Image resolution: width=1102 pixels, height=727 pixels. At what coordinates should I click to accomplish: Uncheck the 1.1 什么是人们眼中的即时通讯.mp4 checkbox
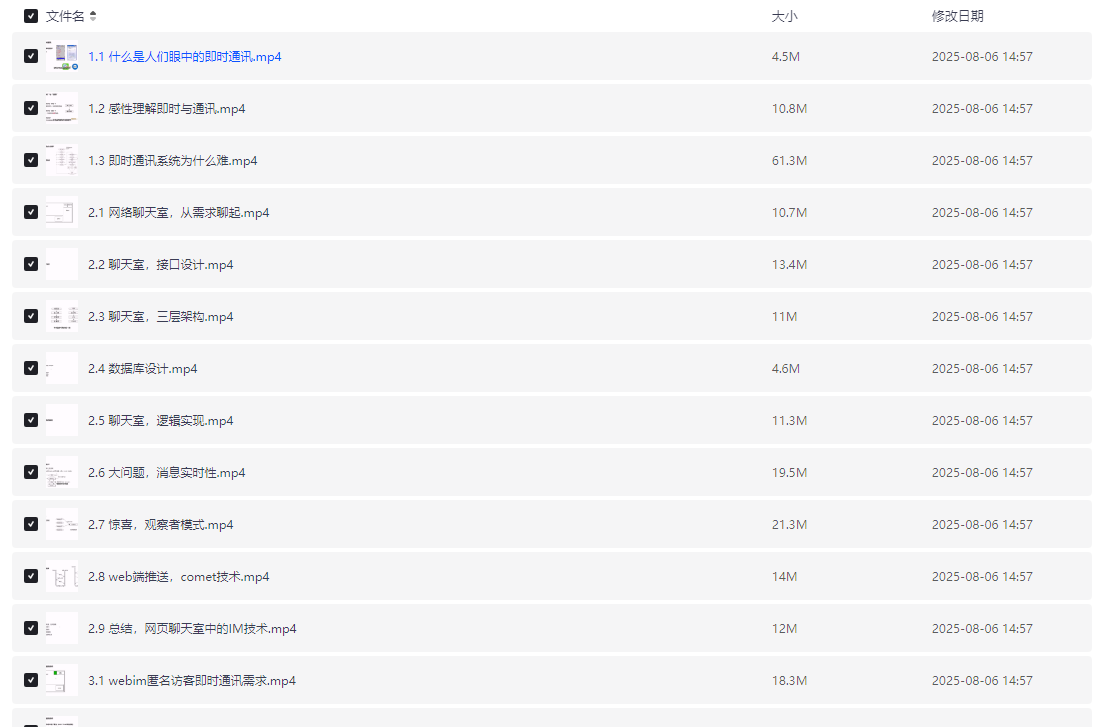(x=31, y=57)
